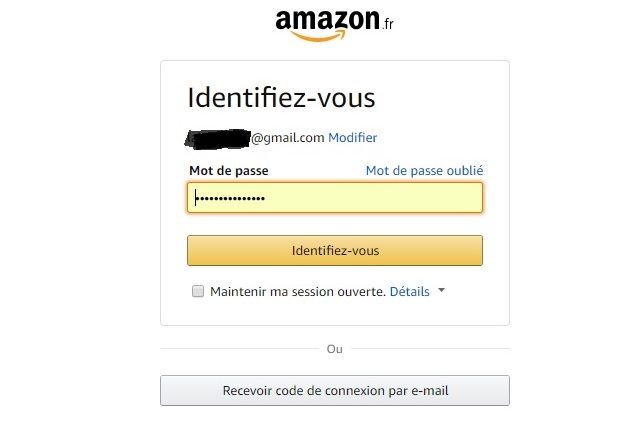Click the orange smile arrow under amazon

(319, 36)
